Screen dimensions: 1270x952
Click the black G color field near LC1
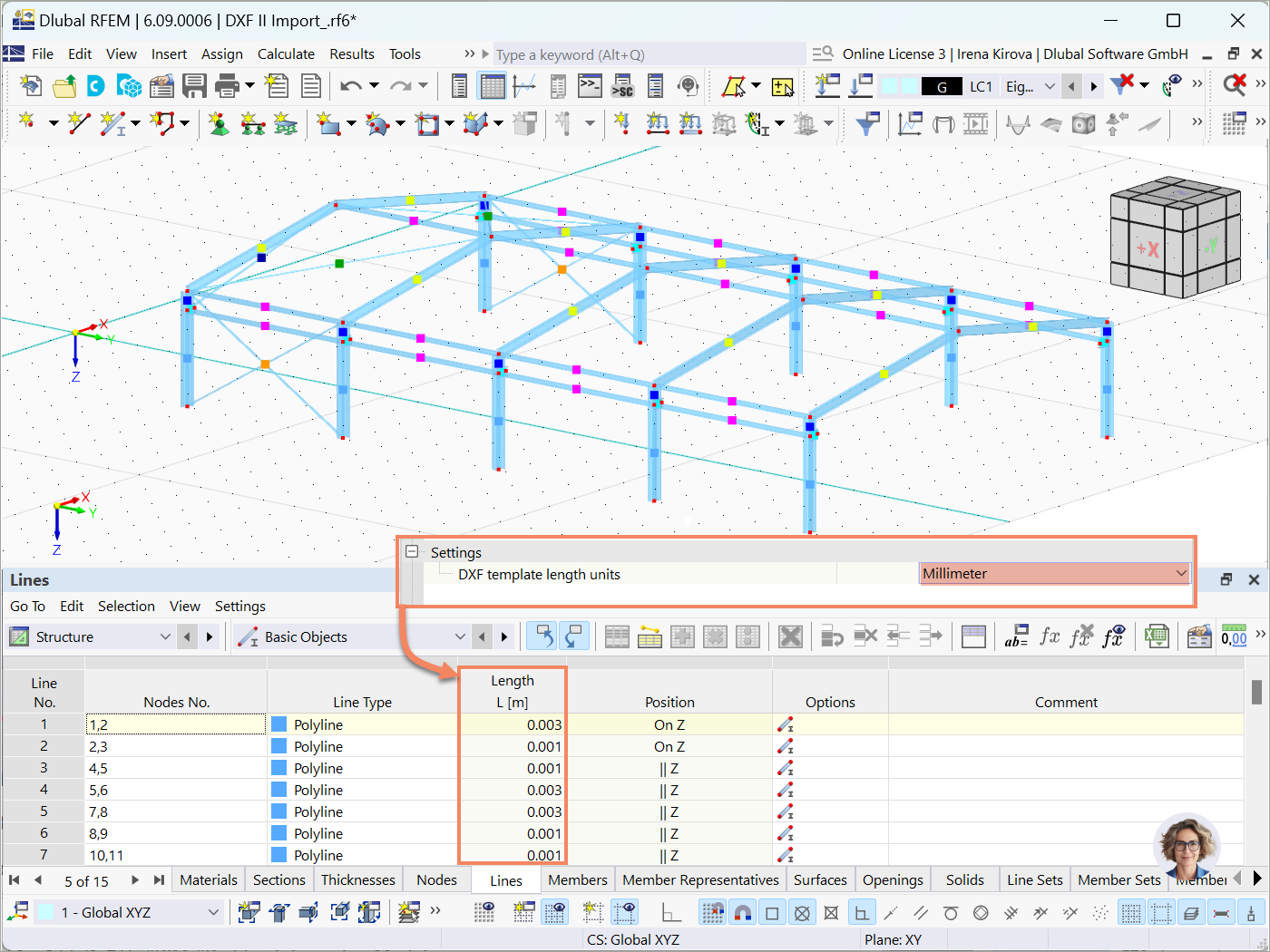point(943,85)
